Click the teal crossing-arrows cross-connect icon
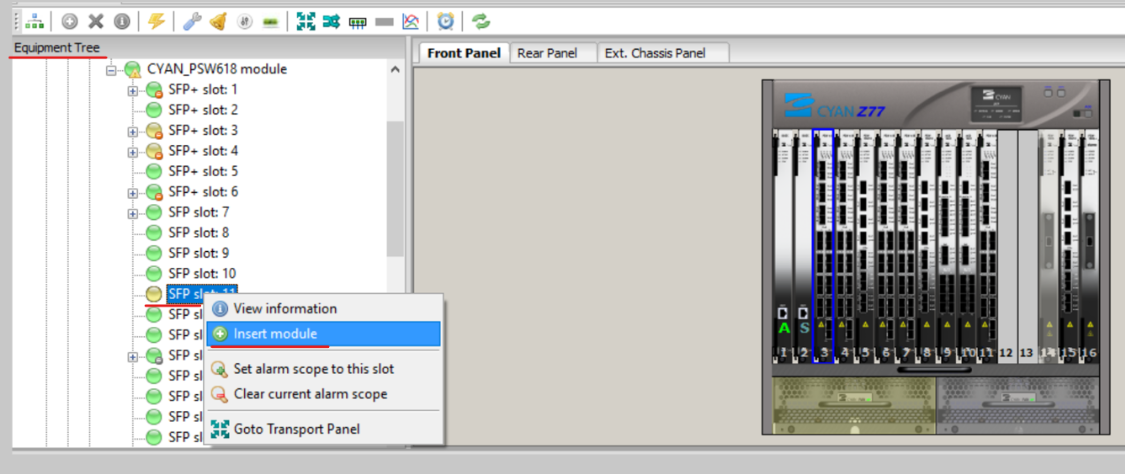Image resolution: width=1125 pixels, height=474 pixels. click(x=331, y=22)
